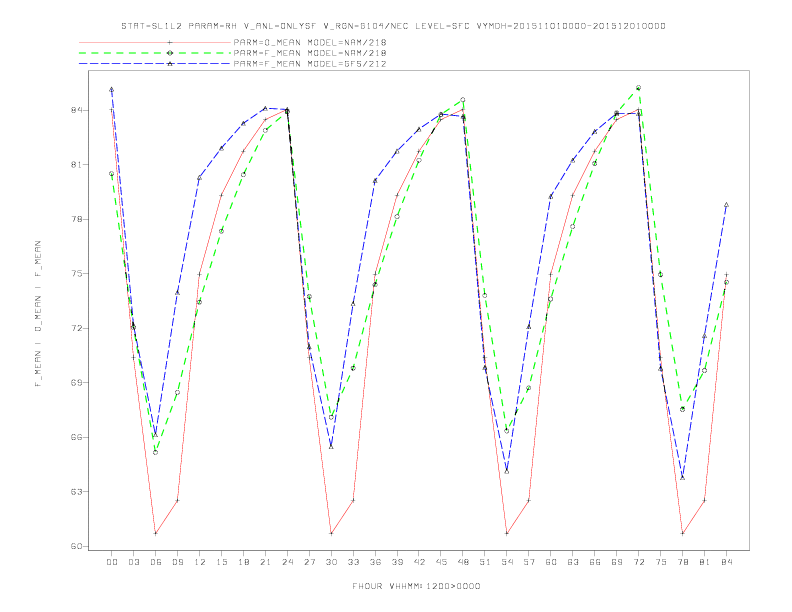Click x-axis forecast hour label 36
Image resolution: width=792 pixels, height=612 pixels.
[375, 562]
